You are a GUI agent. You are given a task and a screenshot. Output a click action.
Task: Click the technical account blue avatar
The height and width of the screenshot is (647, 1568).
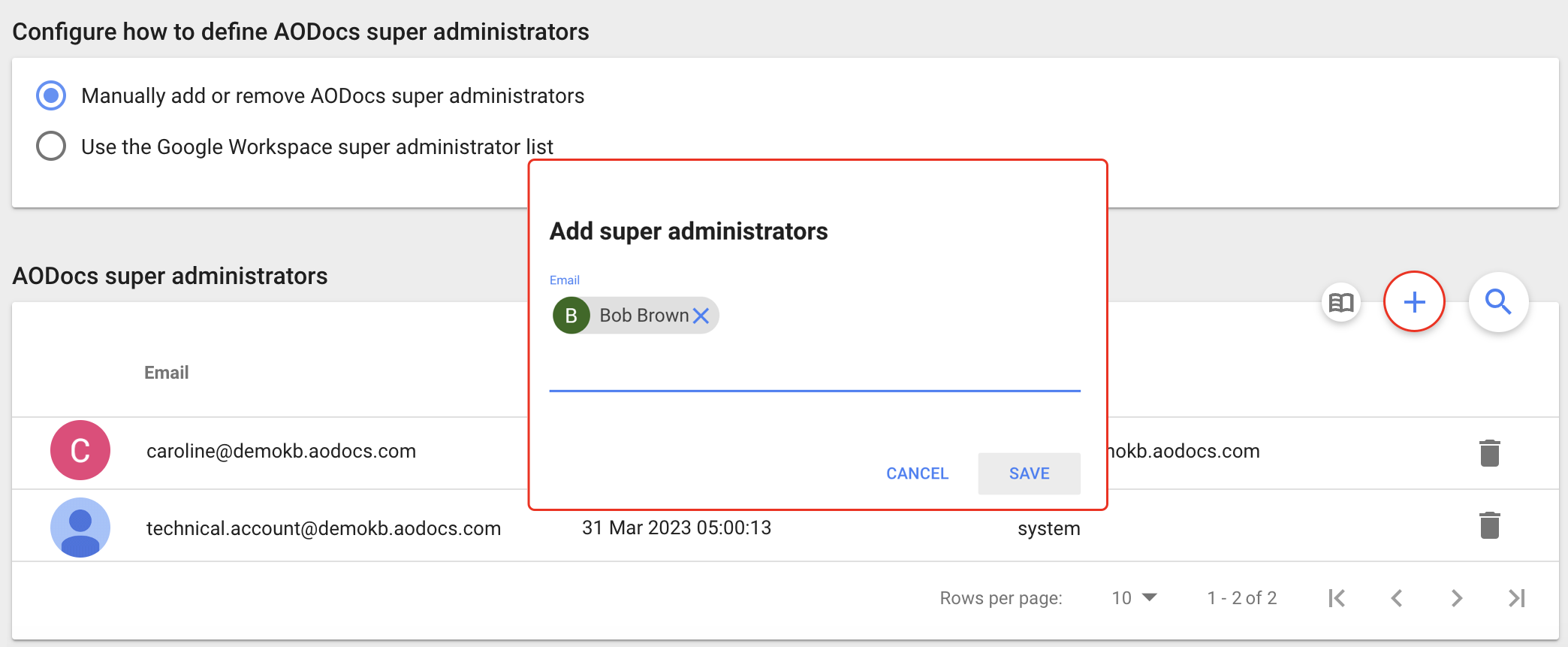[x=80, y=527]
